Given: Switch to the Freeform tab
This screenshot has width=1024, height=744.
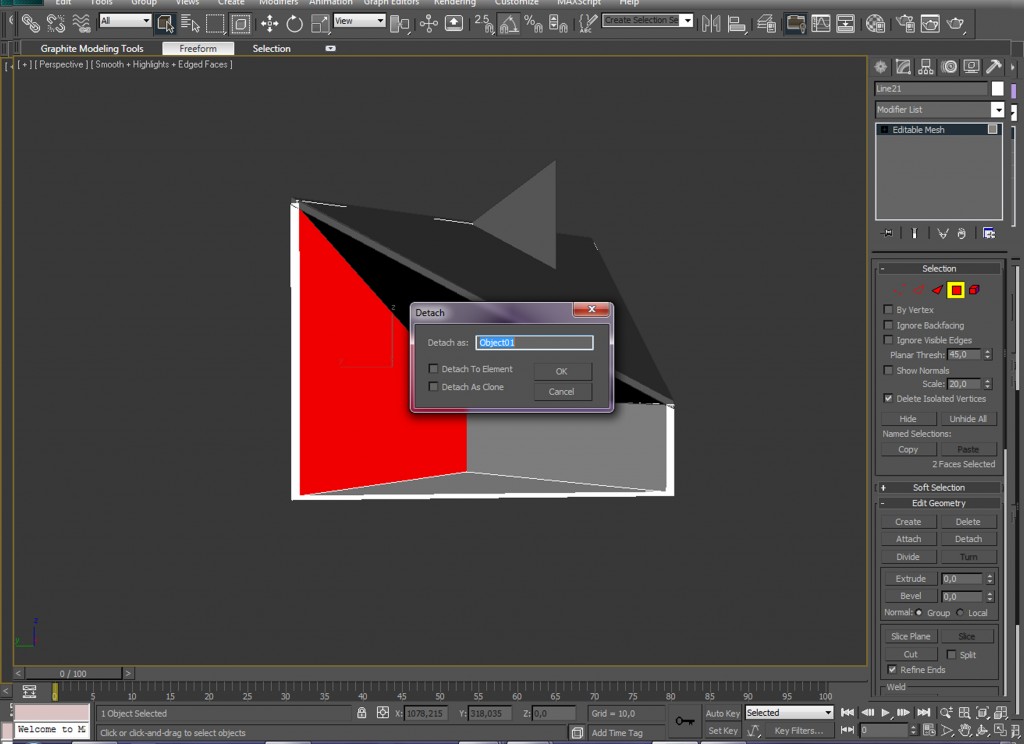Looking at the screenshot, I should 198,48.
